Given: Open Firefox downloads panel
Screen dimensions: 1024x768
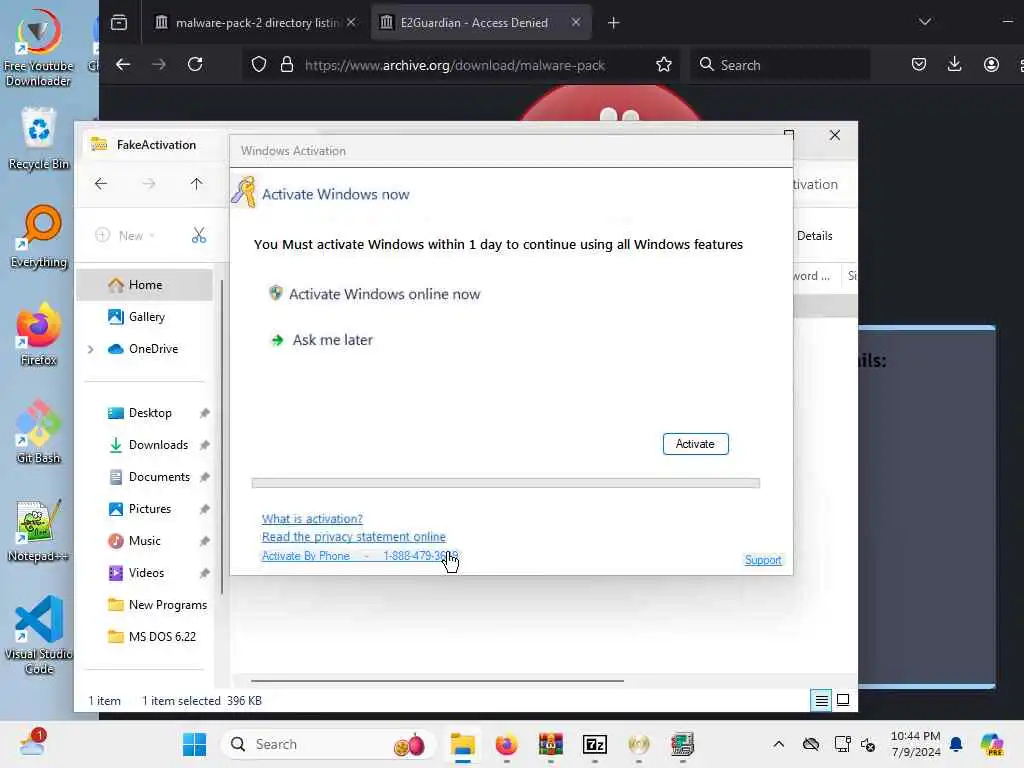Looking at the screenshot, I should (x=954, y=65).
